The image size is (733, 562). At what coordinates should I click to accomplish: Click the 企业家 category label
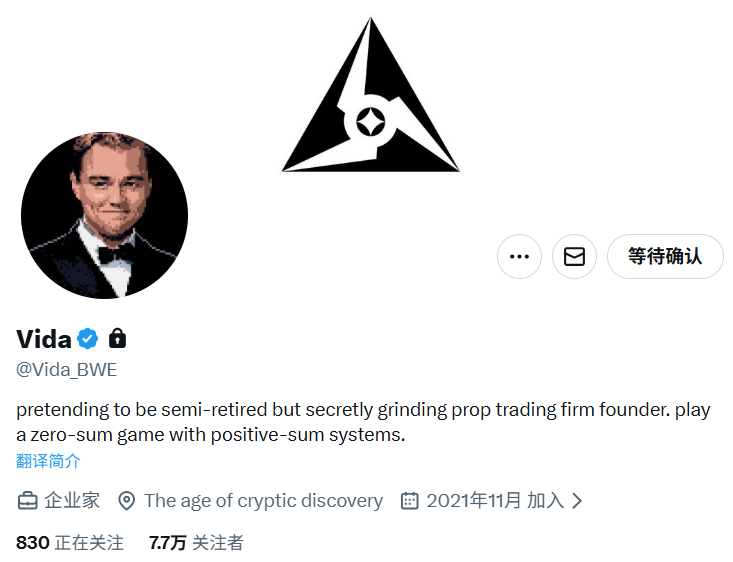tap(73, 501)
